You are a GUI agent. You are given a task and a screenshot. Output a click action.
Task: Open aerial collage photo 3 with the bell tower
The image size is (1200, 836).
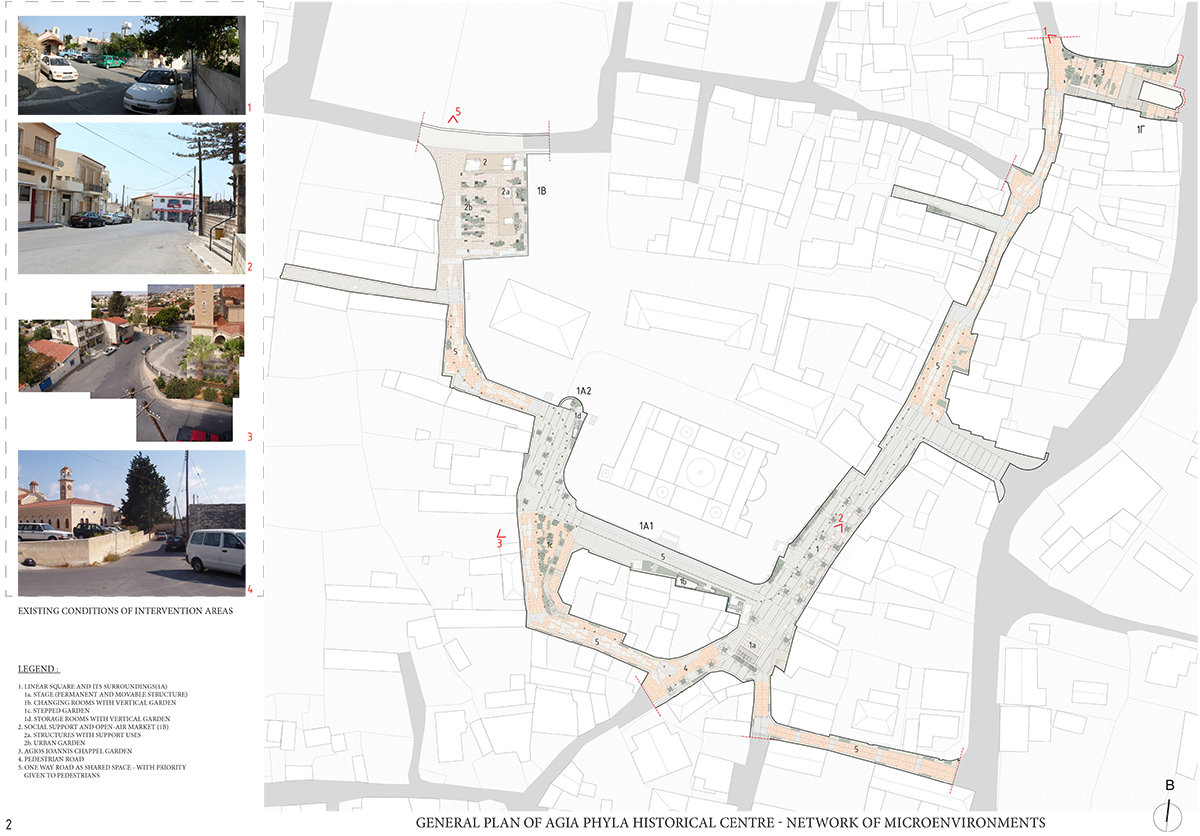132,363
